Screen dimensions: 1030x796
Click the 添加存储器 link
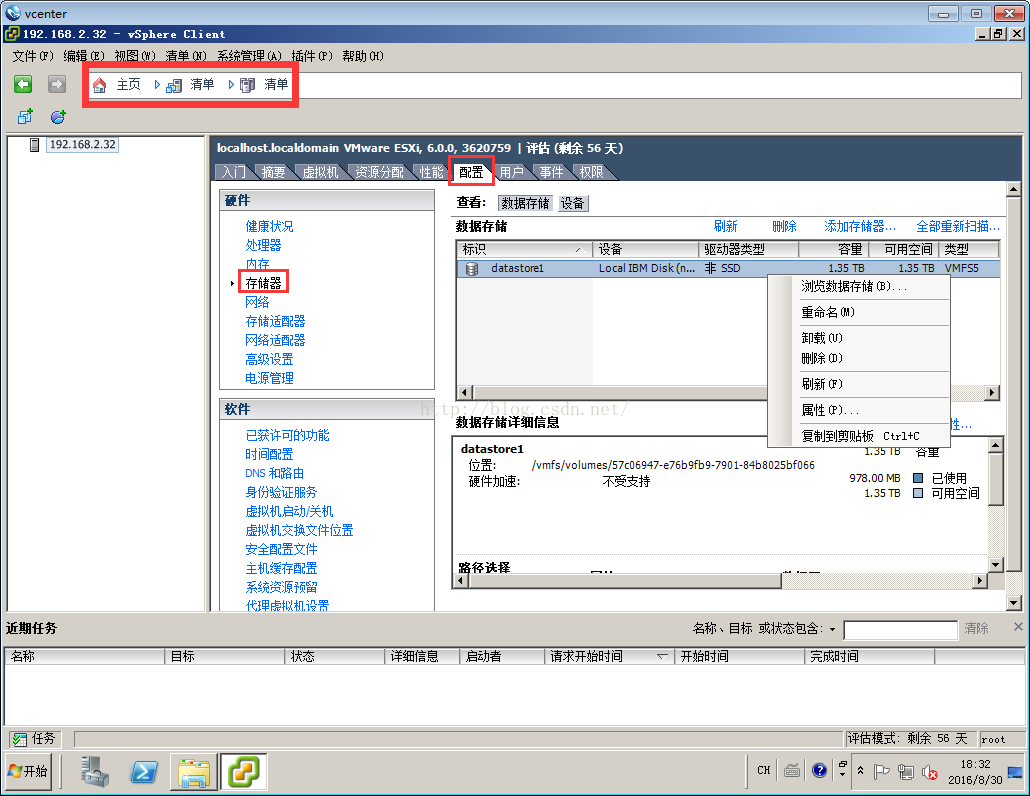point(860,227)
